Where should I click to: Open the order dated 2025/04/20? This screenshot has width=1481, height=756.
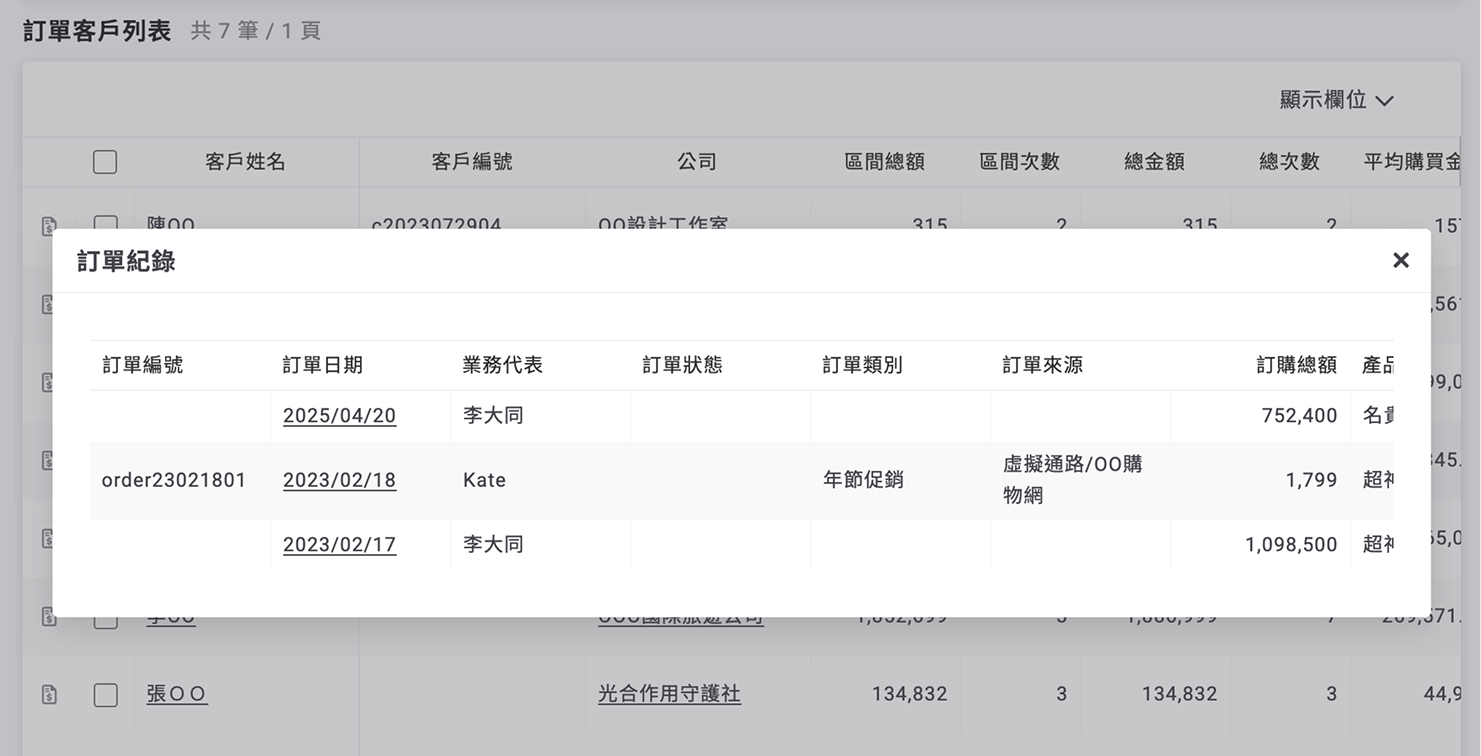point(339,415)
